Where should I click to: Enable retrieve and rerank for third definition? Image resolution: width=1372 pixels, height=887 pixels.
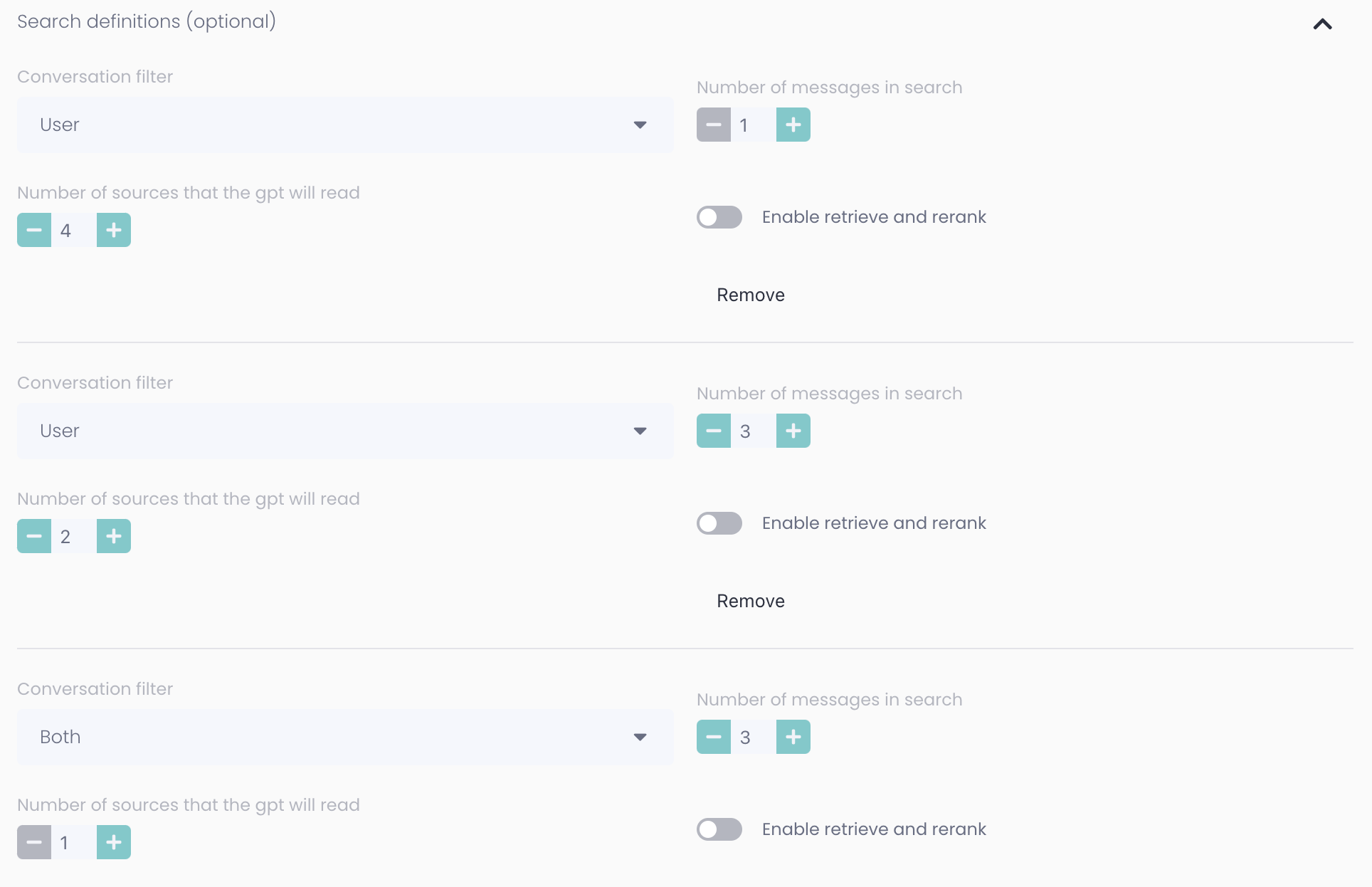point(719,829)
